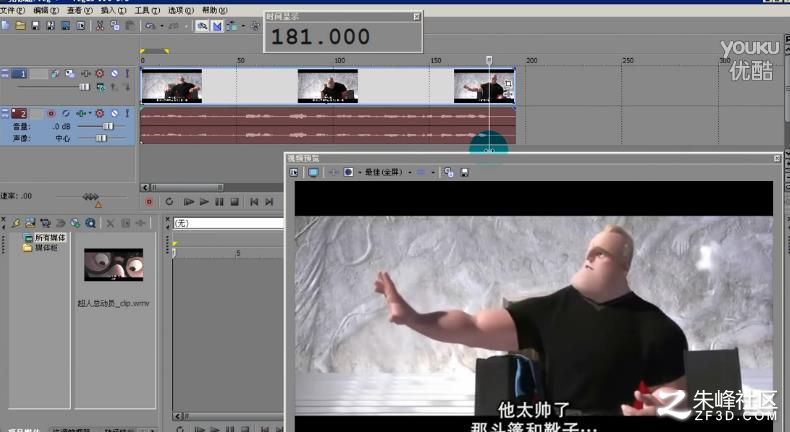The height and width of the screenshot is (432, 790).
Task: Click Play From Start in transport bar
Action: 189,202
